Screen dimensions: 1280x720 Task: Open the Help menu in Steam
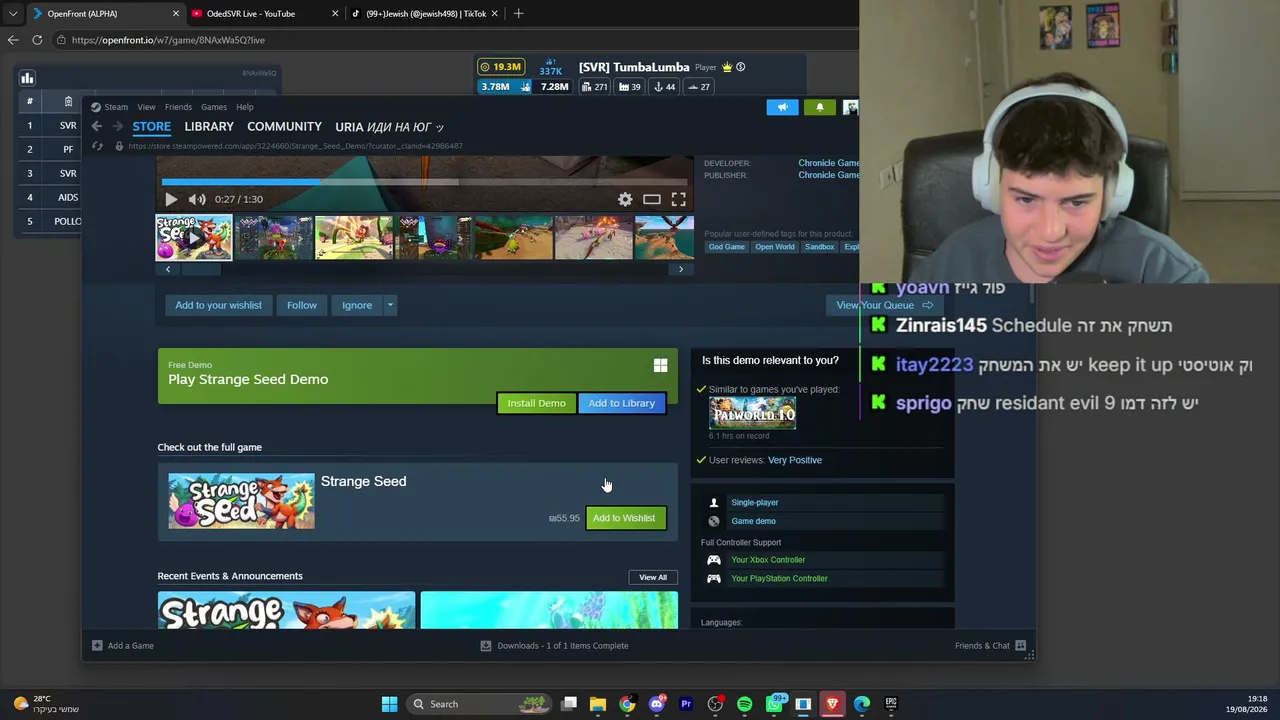245,107
